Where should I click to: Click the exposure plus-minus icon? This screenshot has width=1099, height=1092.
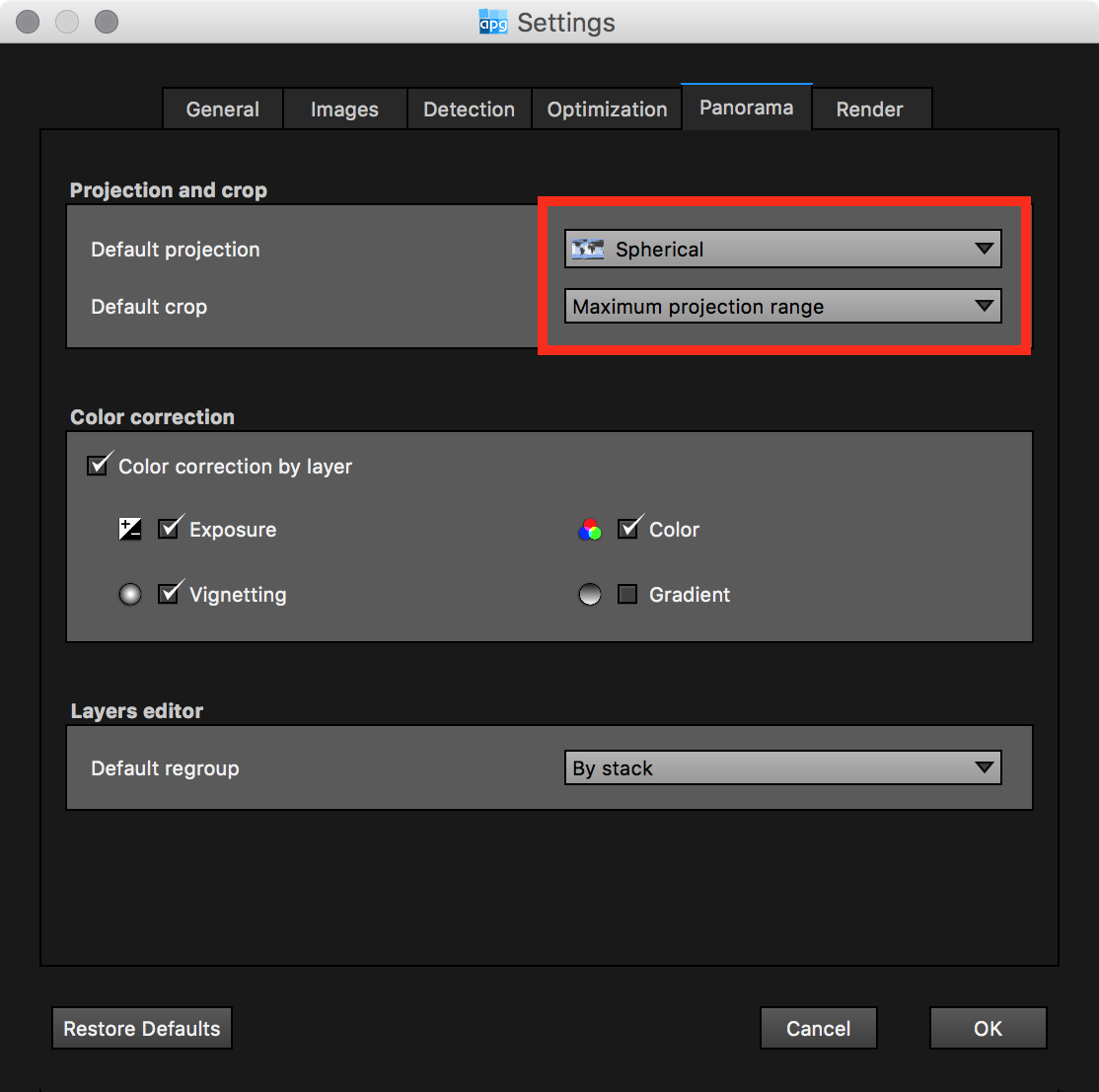pyautogui.click(x=130, y=529)
